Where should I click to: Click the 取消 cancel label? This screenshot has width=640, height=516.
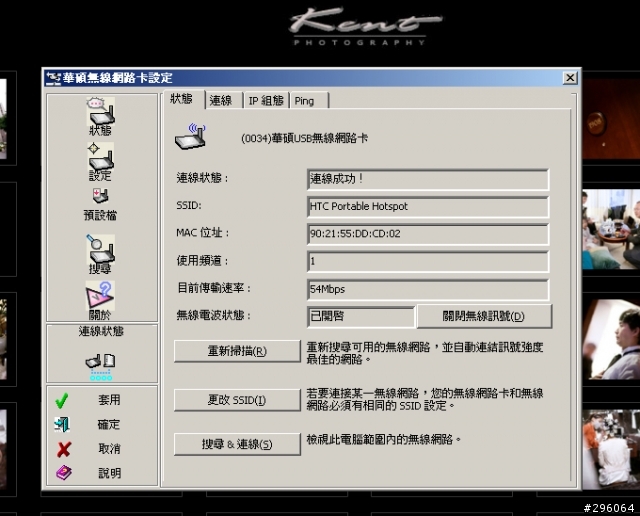pos(109,449)
